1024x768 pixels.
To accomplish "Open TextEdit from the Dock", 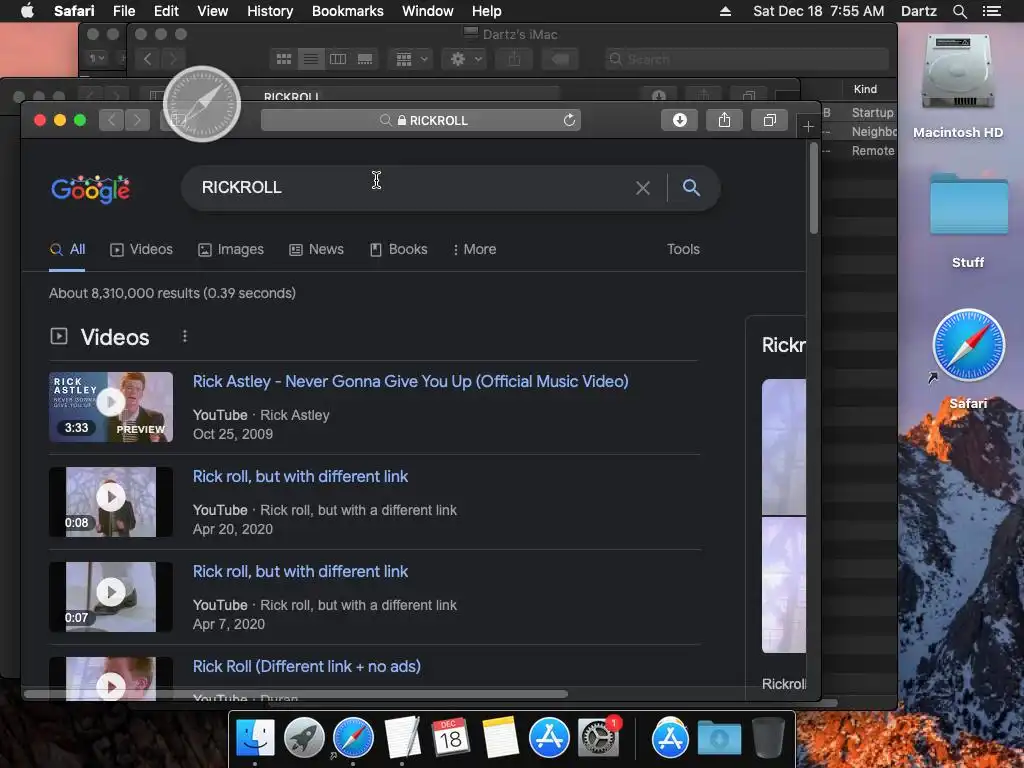I will (402, 738).
